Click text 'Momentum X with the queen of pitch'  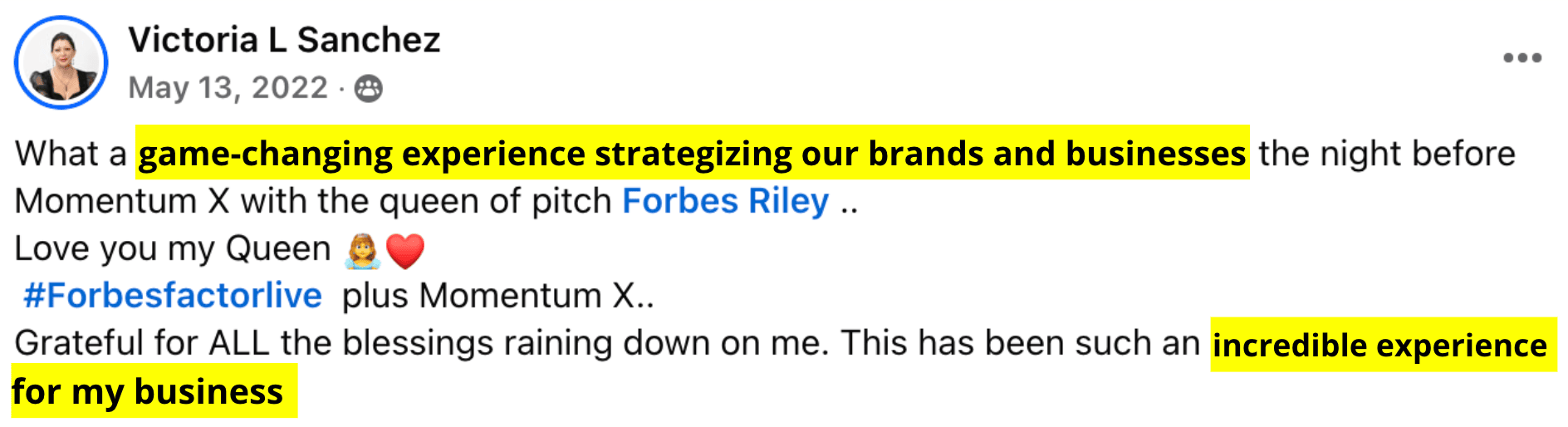pyautogui.click(x=314, y=202)
